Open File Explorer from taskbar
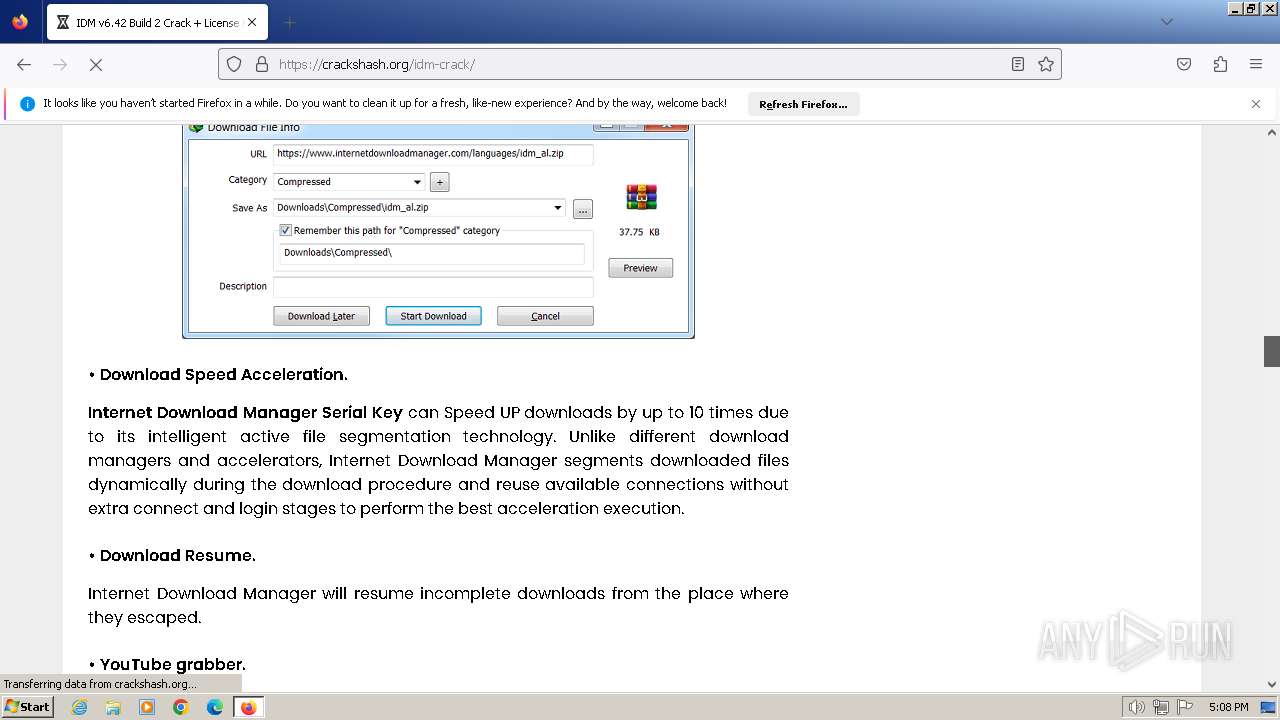 click(x=113, y=707)
